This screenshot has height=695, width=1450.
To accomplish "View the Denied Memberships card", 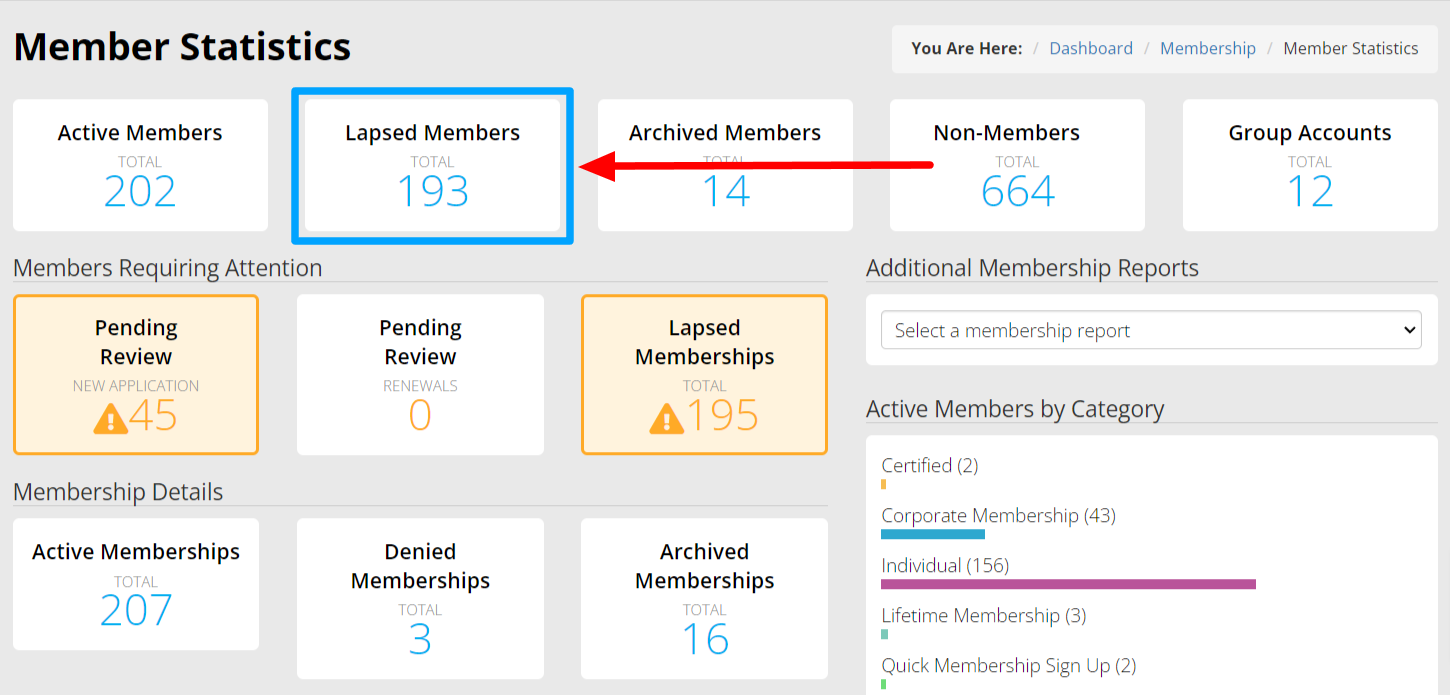I will click(x=420, y=598).
